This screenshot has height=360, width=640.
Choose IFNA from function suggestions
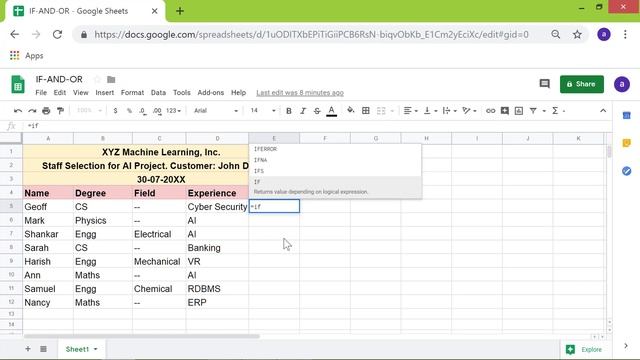pos(335,160)
